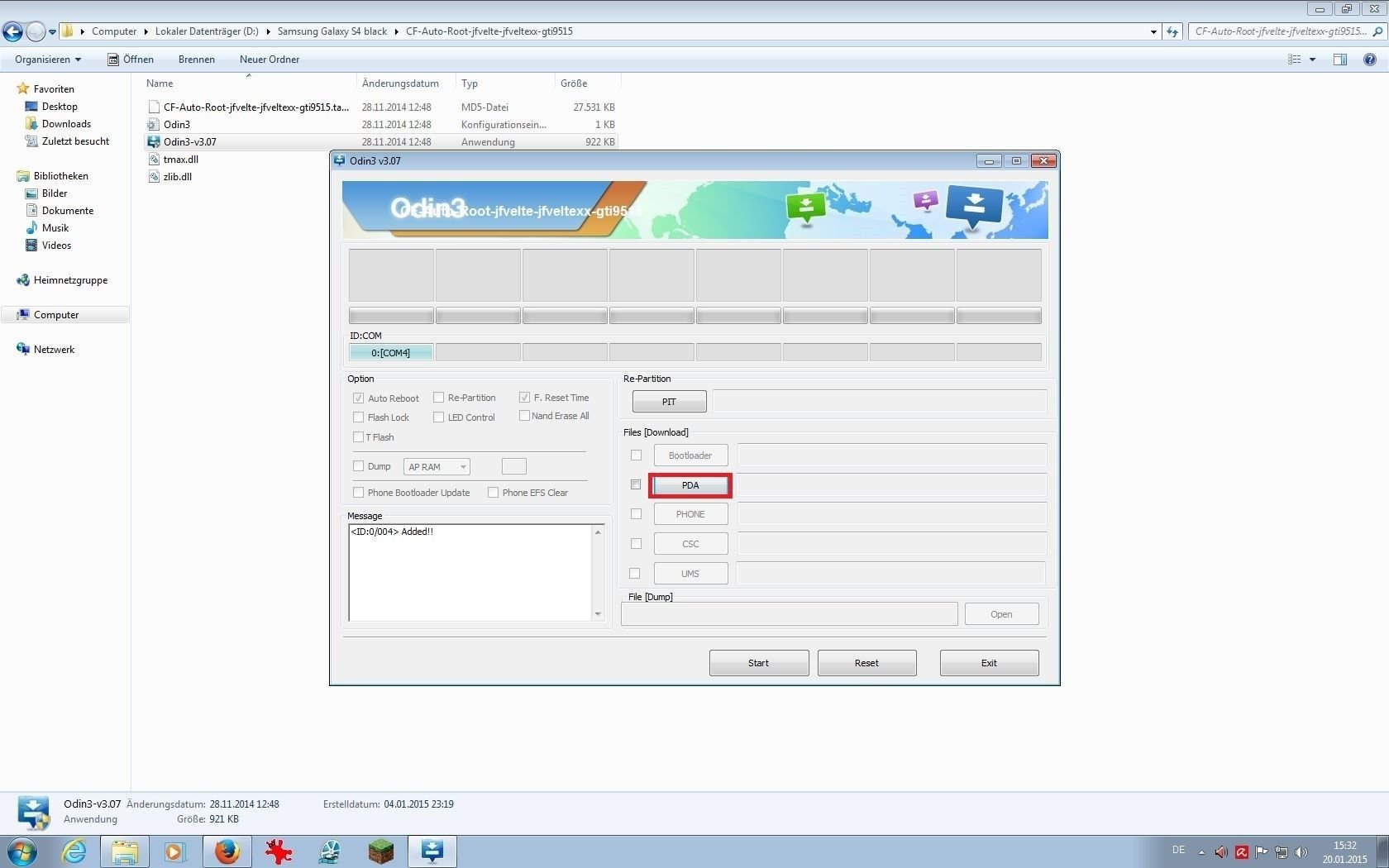This screenshot has width=1389, height=868.
Task: Click the 0:[COM4] ID:COM box
Action: (391, 353)
